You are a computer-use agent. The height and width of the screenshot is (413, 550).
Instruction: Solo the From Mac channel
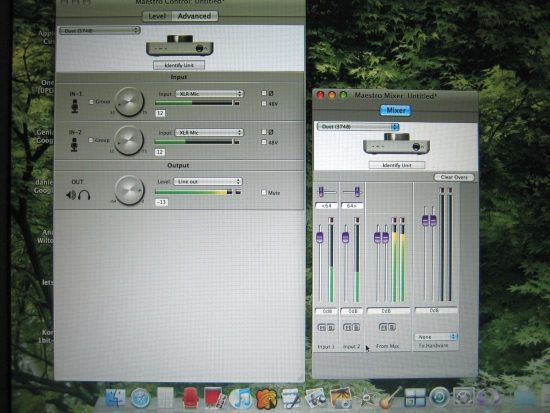(392, 327)
